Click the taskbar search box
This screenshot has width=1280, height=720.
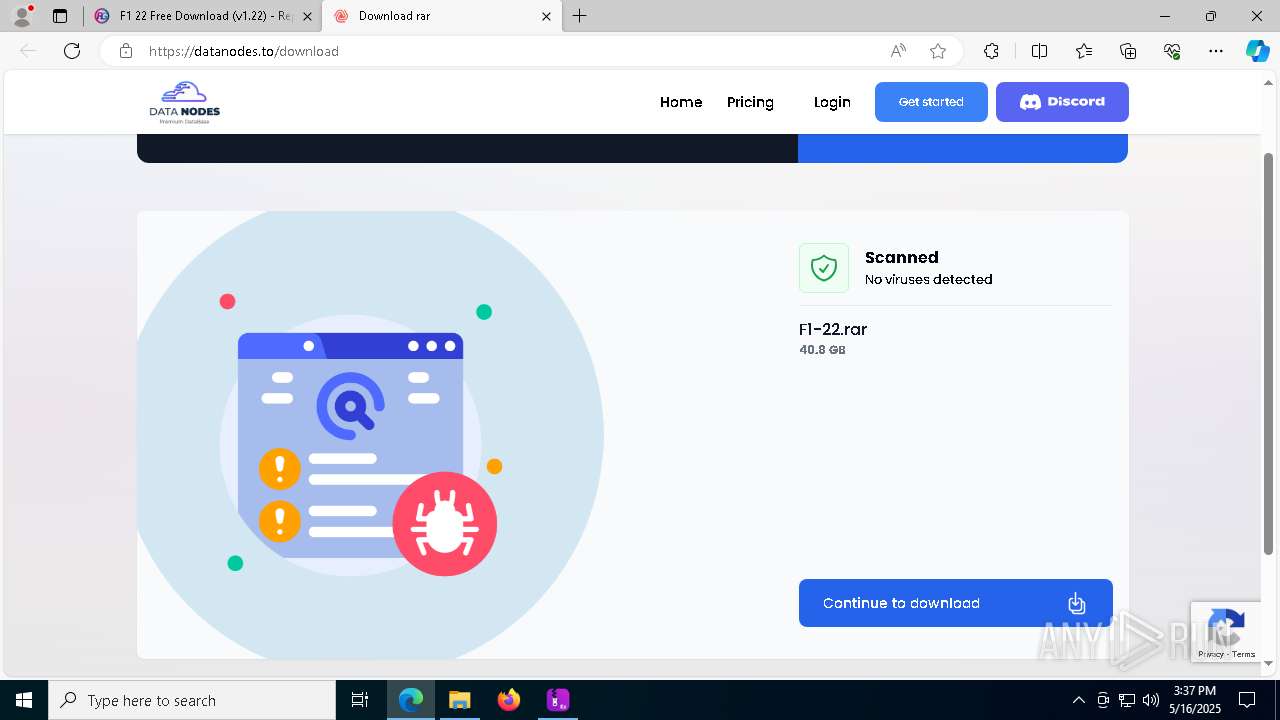(192, 700)
